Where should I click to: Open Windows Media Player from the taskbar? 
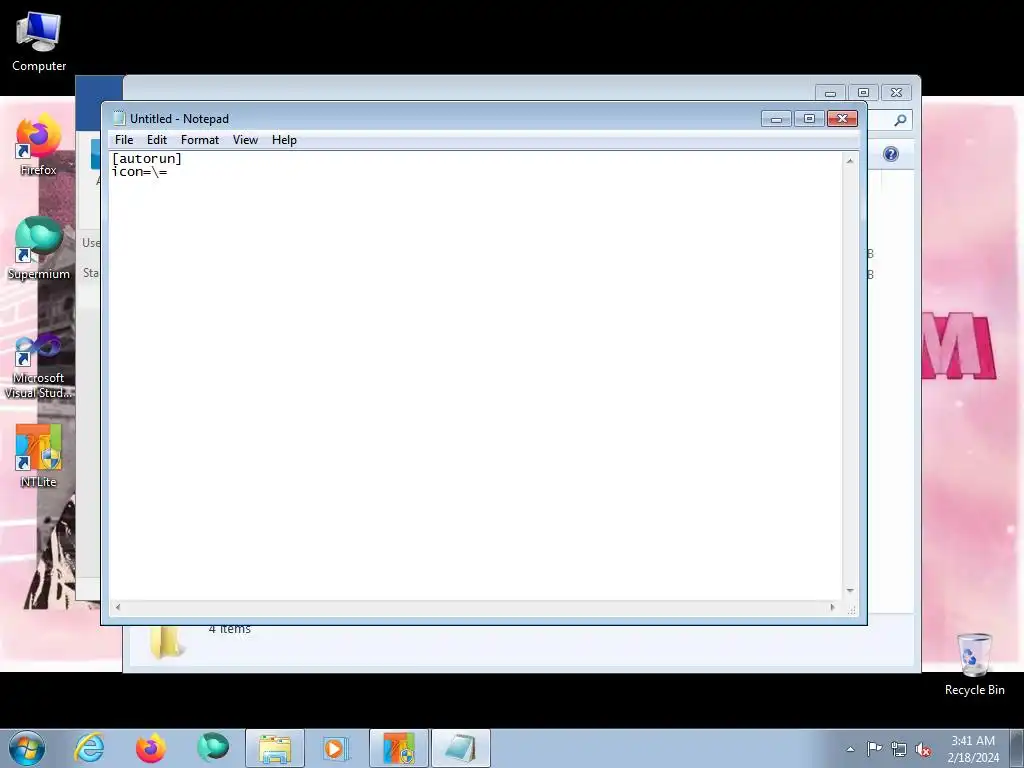click(x=336, y=748)
